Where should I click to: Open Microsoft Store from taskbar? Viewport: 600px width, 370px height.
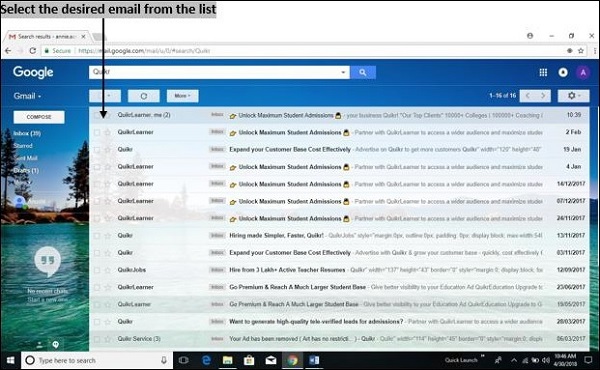click(249, 360)
